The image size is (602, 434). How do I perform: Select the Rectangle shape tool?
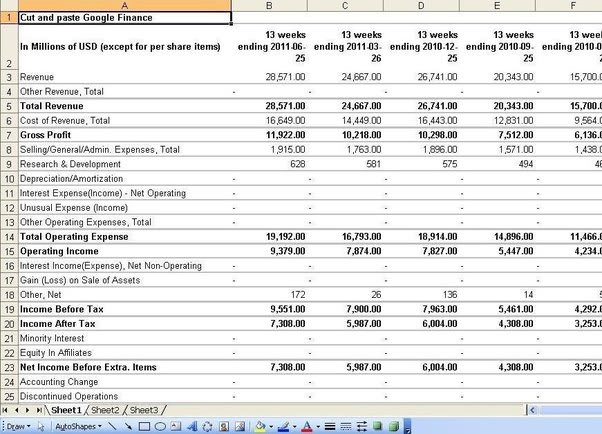(144, 426)
